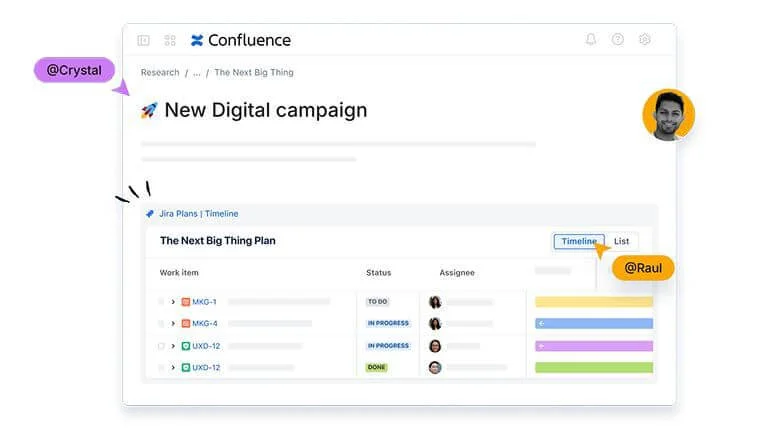Viewport: 759px width, 430px height.
Task: Expand the MKG-4 row chevron
Action: tap(173, 323)
